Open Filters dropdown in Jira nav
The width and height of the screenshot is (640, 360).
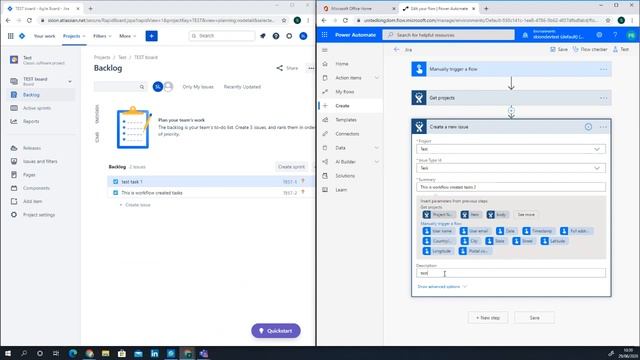point(102,36)
